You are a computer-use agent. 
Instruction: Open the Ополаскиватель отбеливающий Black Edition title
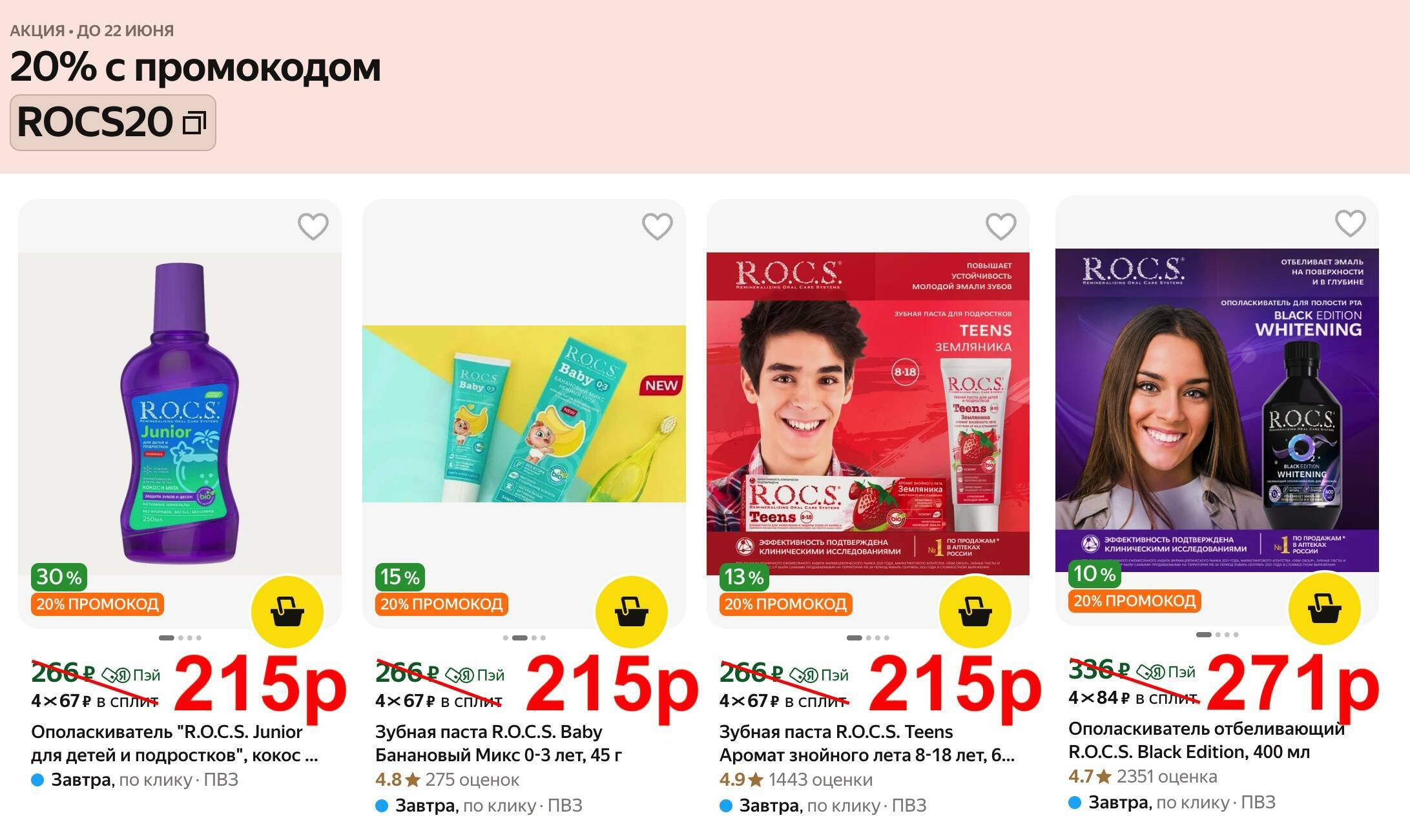click(1207, 740)
